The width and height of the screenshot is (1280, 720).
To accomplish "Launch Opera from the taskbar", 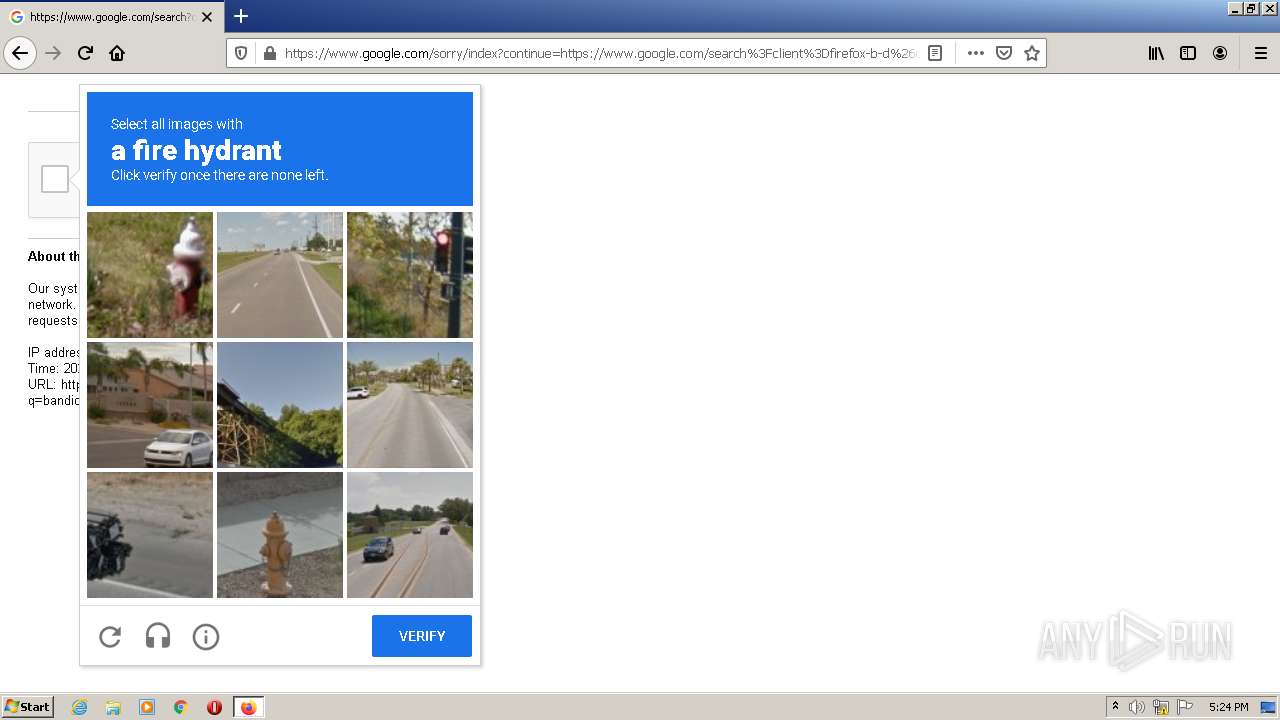I will click(x=214, y=707).
